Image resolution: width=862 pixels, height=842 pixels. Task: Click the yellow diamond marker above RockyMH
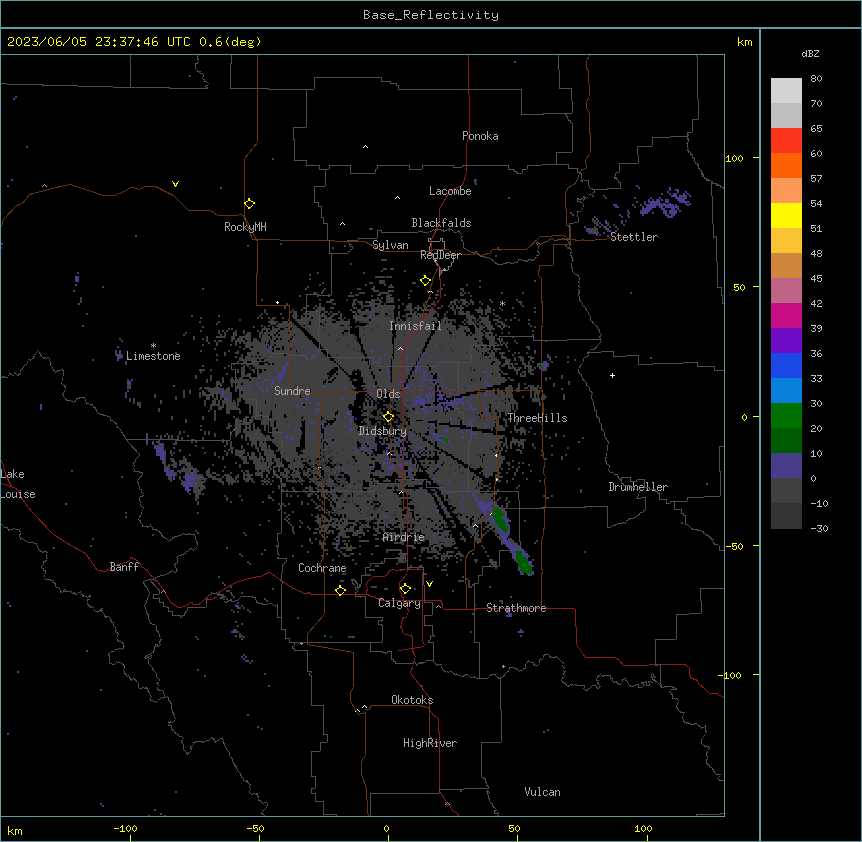(249, 204)
